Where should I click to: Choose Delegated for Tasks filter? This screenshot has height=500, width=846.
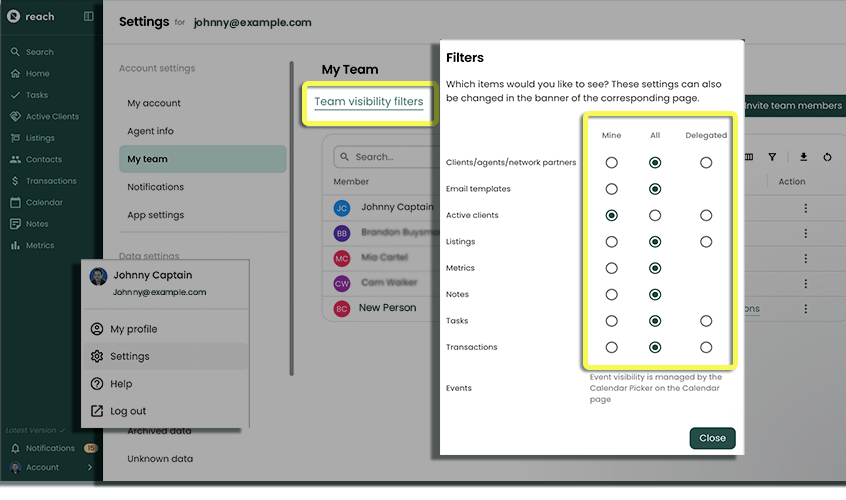click(706, 321)
